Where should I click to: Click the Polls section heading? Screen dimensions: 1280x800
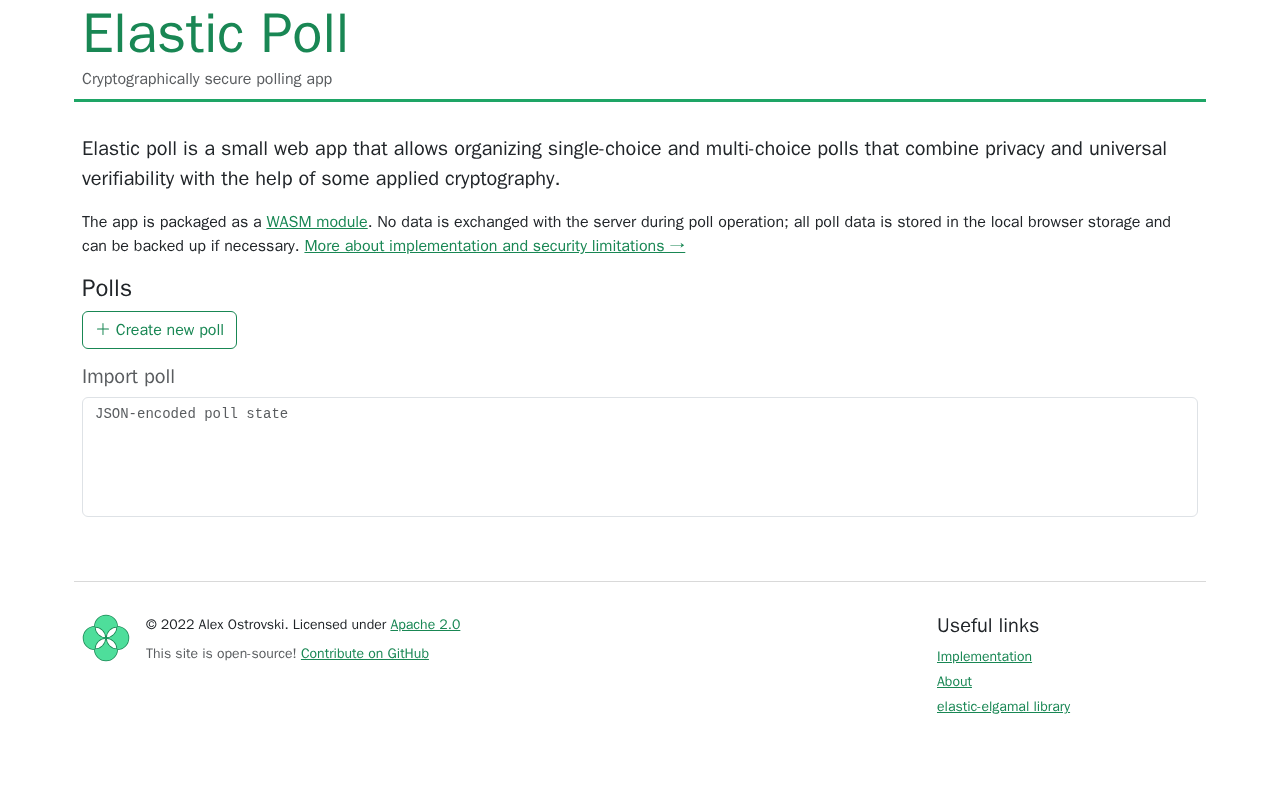point(107,288)
